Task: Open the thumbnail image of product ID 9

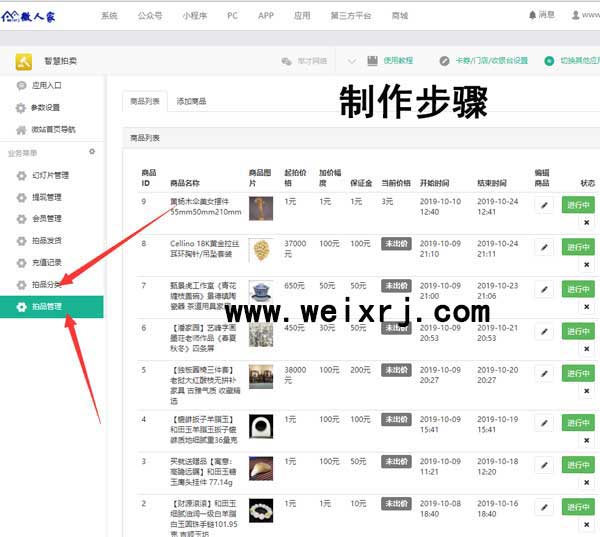Action: [x=261, y=209]
